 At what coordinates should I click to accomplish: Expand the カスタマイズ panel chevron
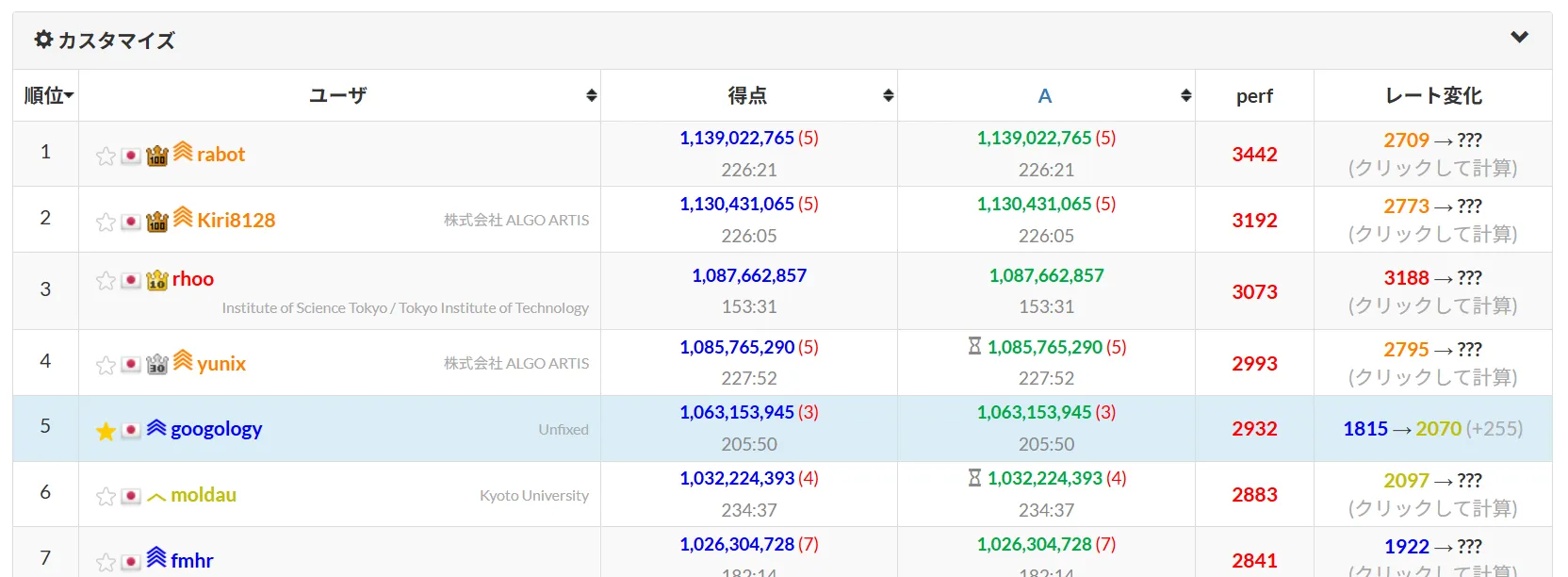click(x=1519, y=38)
